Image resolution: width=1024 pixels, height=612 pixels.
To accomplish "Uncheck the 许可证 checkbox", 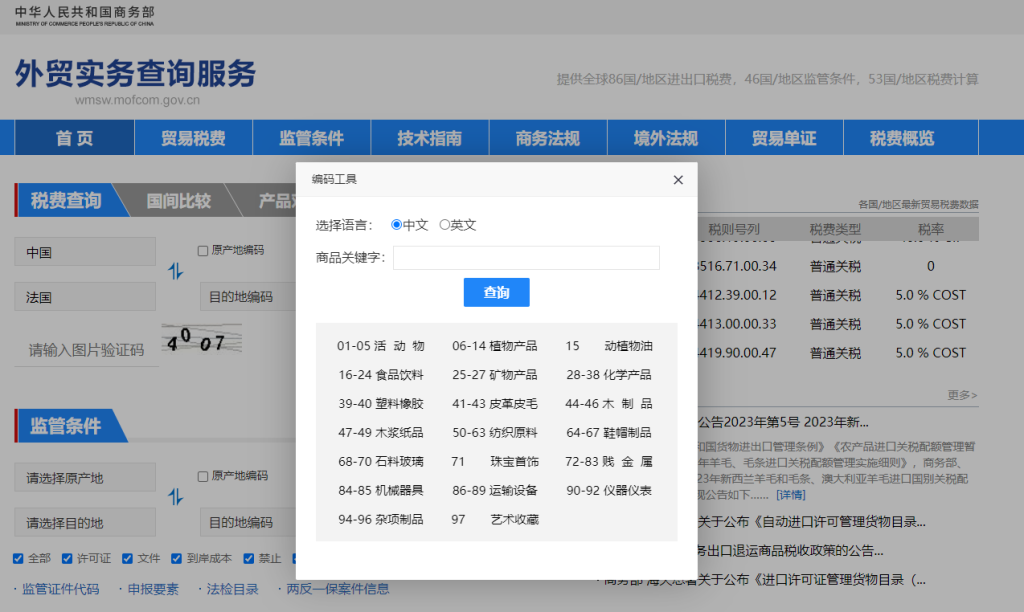I will coord(67,558).
